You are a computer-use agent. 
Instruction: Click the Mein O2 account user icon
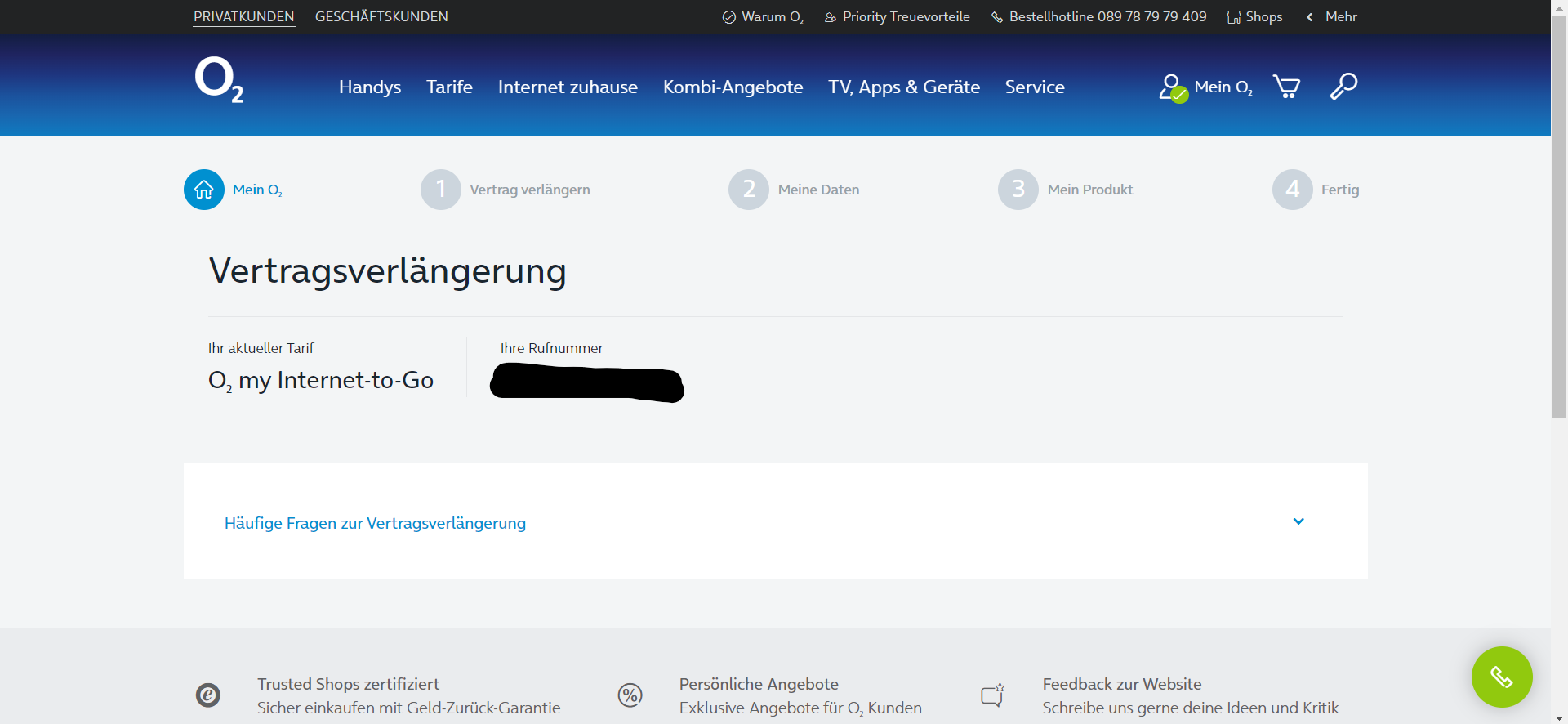[1173, 87]
